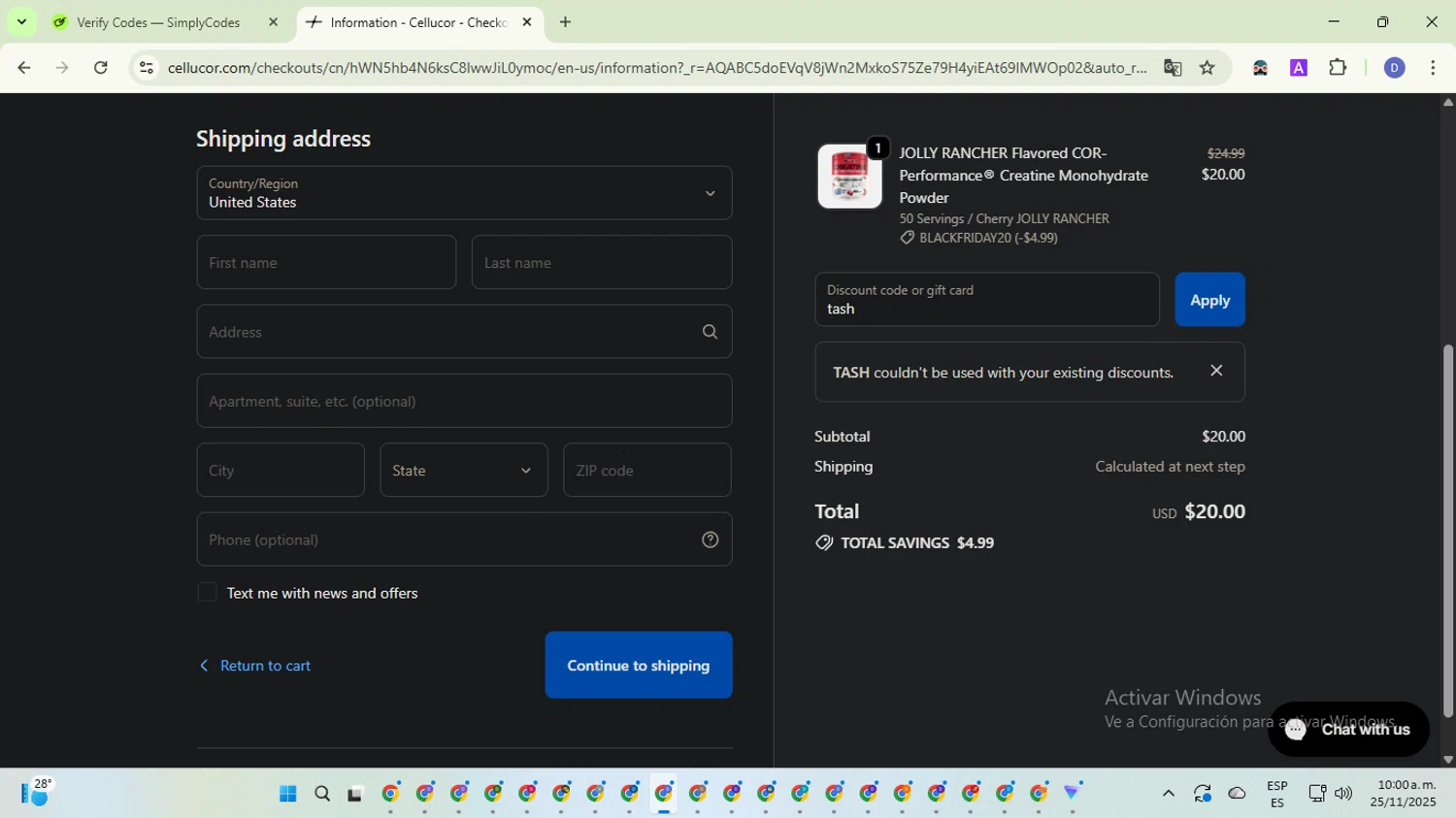Click Calculated at next step text

pyautogui.click(x=1170, y=467)
